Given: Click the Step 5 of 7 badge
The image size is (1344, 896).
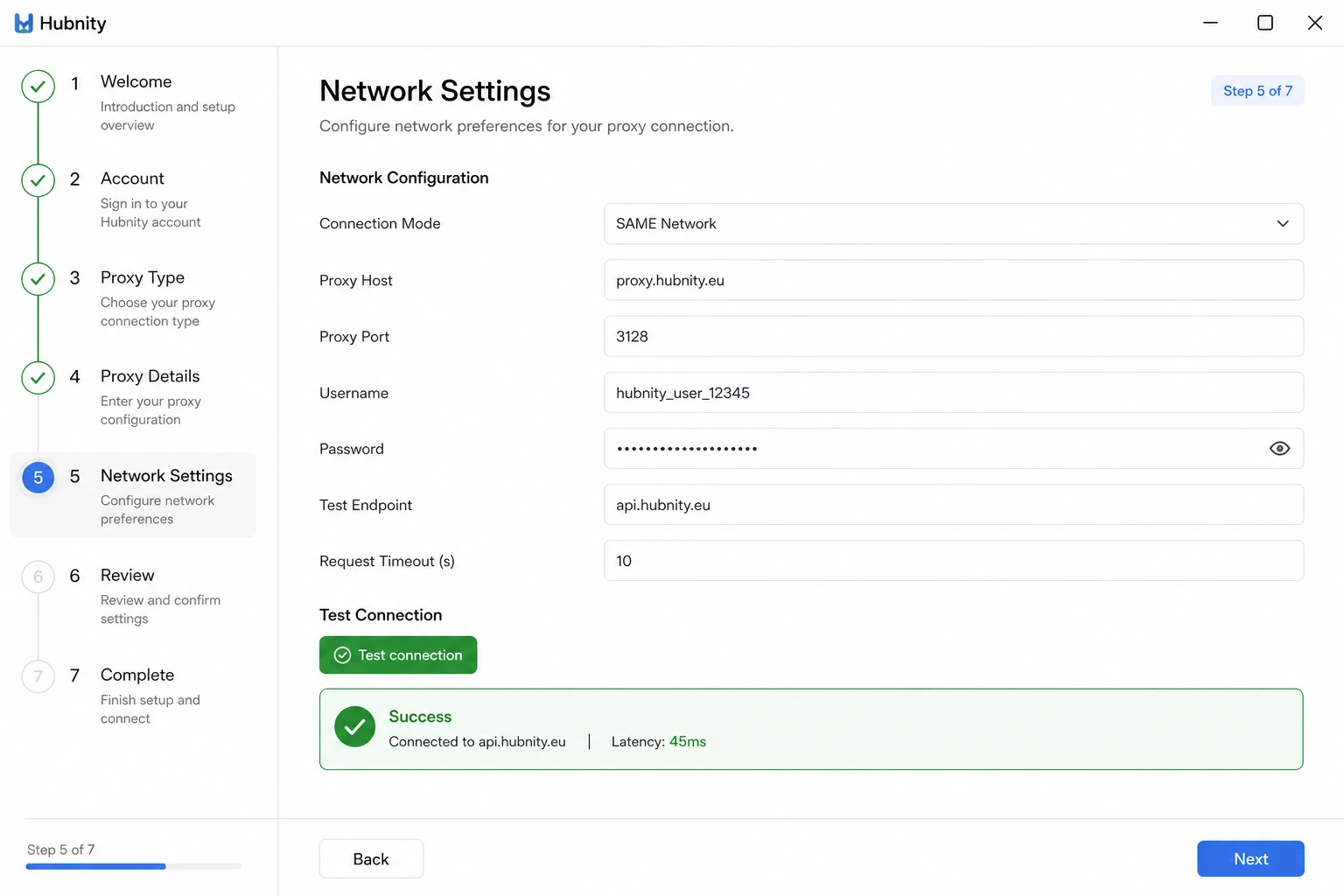Looking at the screenshot, I should [x=1257, y=91].
